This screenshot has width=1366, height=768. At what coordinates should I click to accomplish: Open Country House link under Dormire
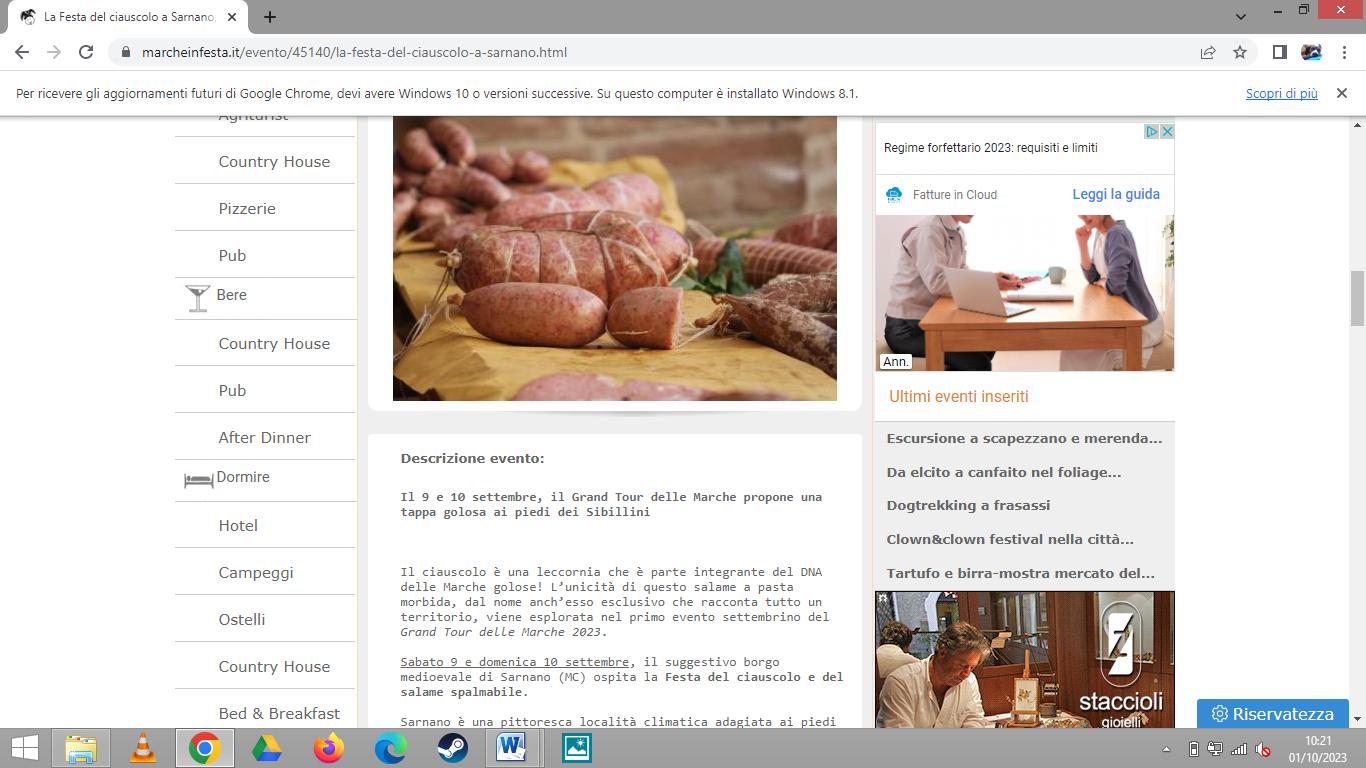[274, 667]
